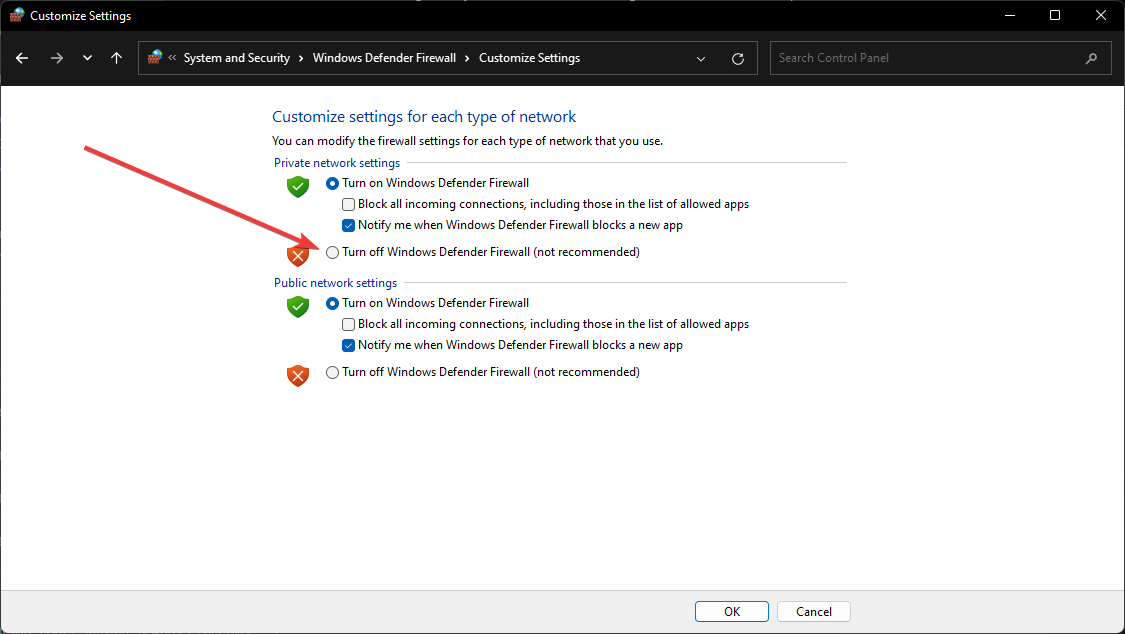
Task: Click red shield icon under Public network
Action: (x=298, y=375)
